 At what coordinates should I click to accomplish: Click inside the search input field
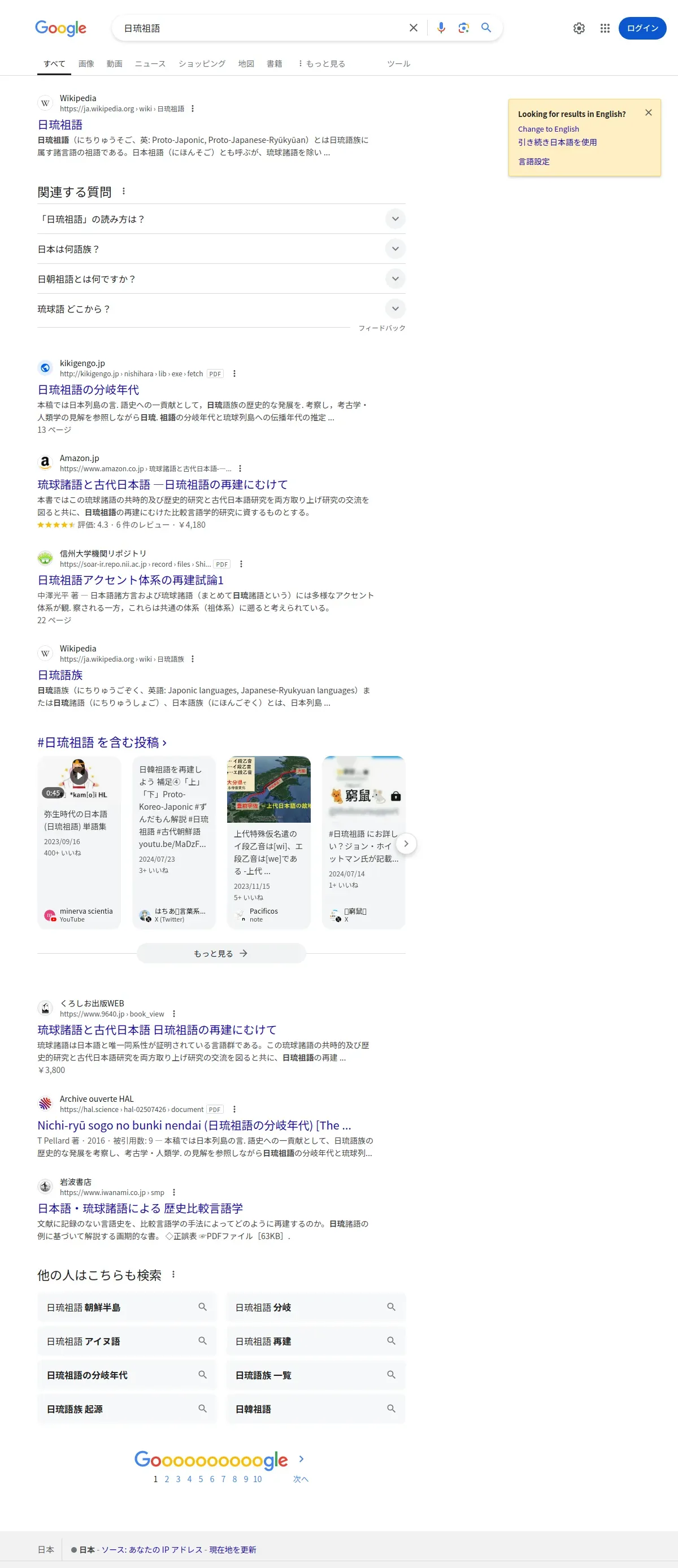tap(262, 28)
